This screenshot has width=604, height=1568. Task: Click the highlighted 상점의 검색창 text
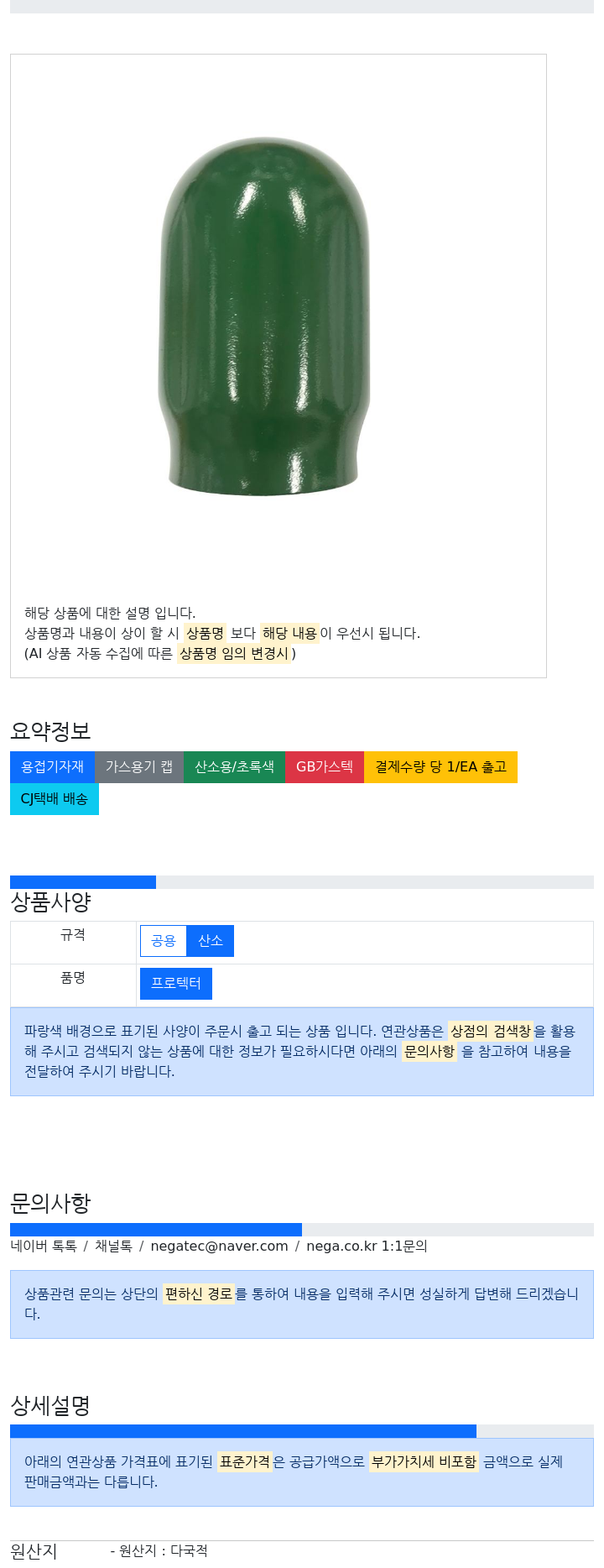491,1031
